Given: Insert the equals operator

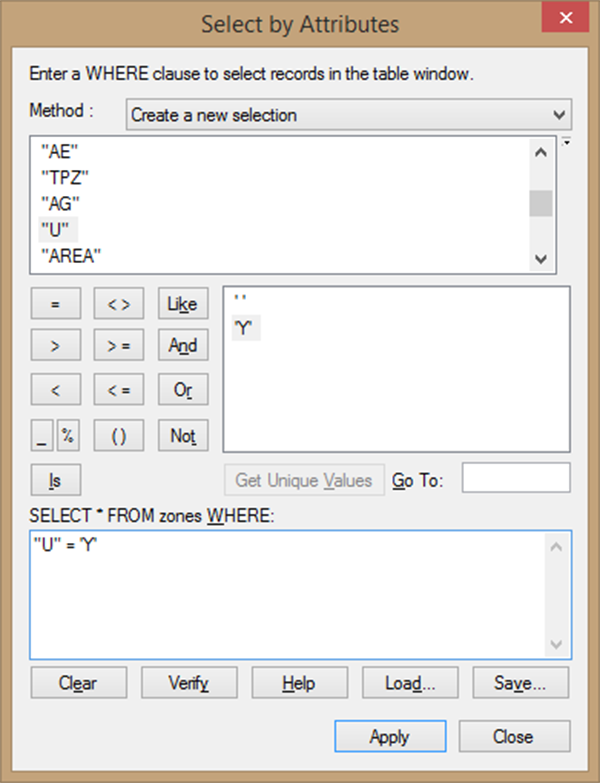Looking at the screenshot, I should click(55, 303).
